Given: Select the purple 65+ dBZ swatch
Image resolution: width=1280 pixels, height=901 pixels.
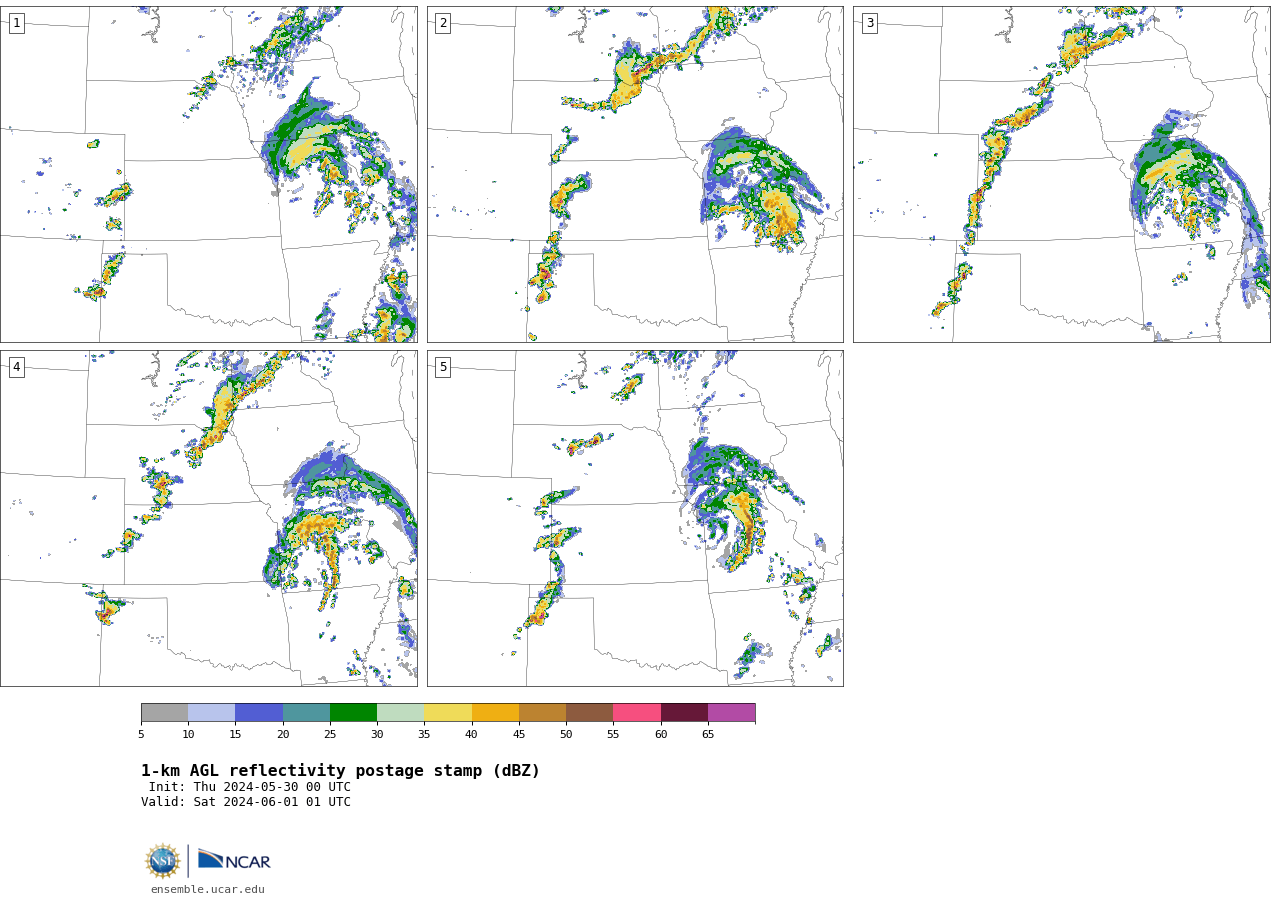Looking at the screenshot, I should 731,712.
